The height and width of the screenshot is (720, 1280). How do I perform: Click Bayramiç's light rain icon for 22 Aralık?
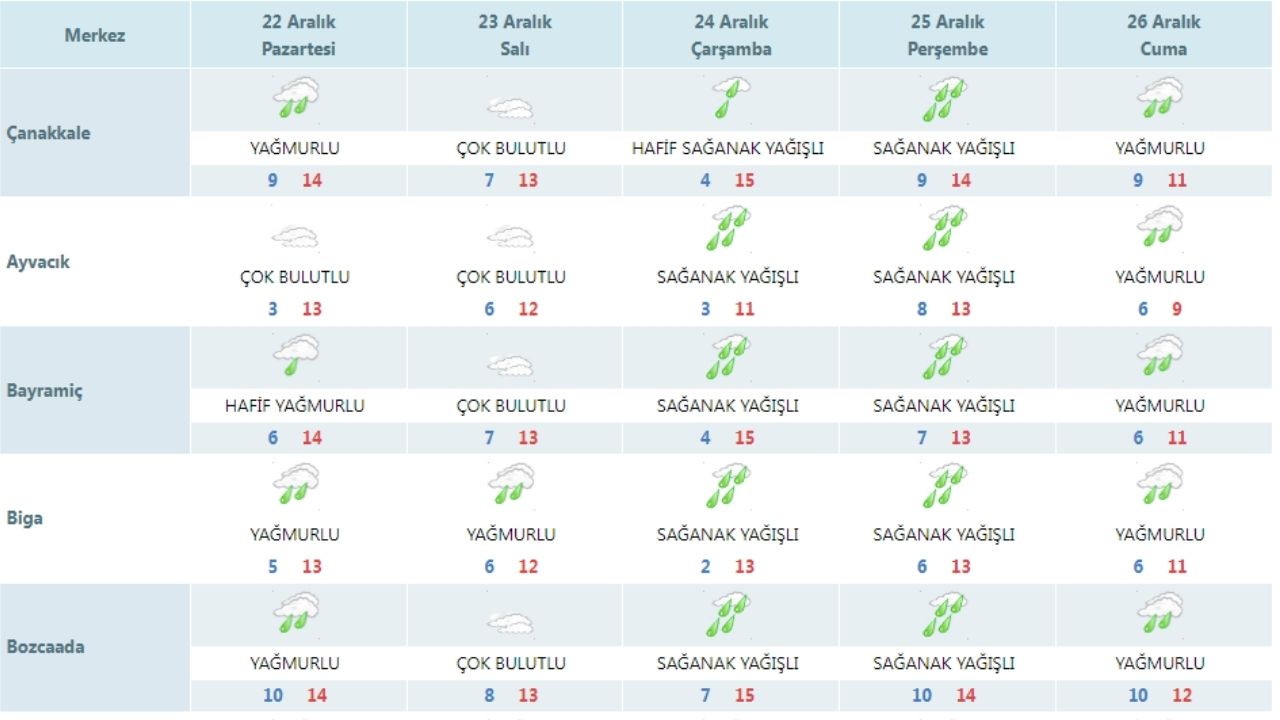pyautogui.click(x=296, y=355)
